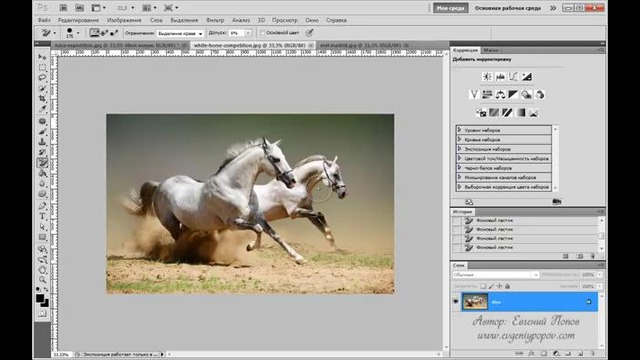Image resolution: width=640 pixels, height=360 pixels.
Task: Switch to the Маски tab
Action: [x=491, y=50]
